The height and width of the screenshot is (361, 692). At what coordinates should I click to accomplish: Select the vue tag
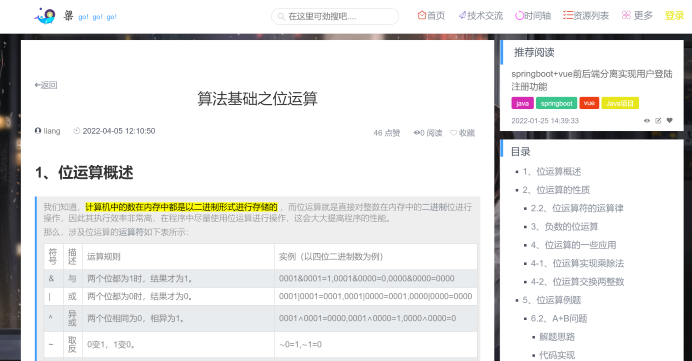point(589,103)
